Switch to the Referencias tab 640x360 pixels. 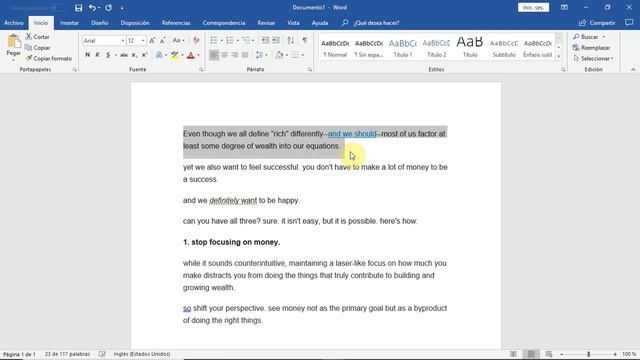[176, 23]
